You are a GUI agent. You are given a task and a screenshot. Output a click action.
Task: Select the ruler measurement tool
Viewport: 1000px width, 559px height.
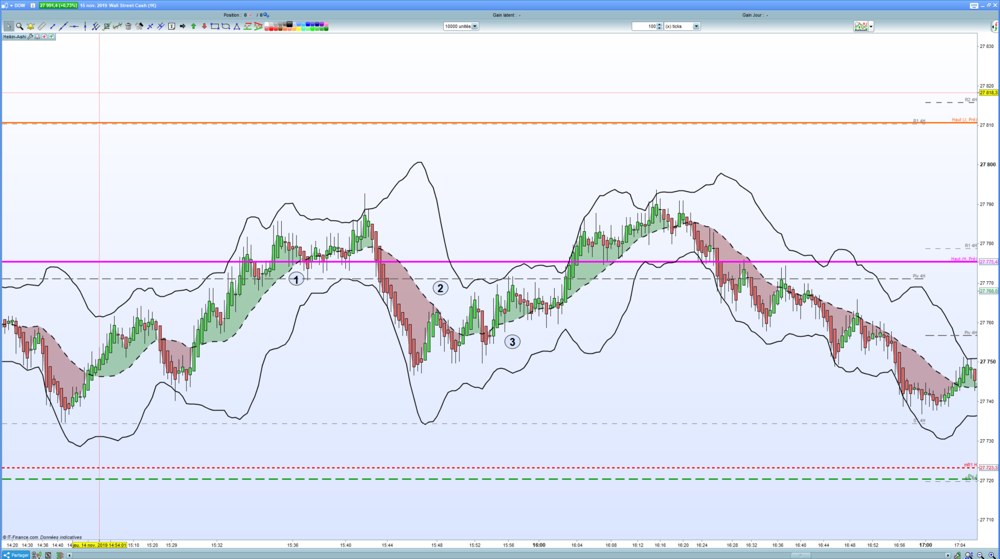pyautogui.click(x=41, y=26)
